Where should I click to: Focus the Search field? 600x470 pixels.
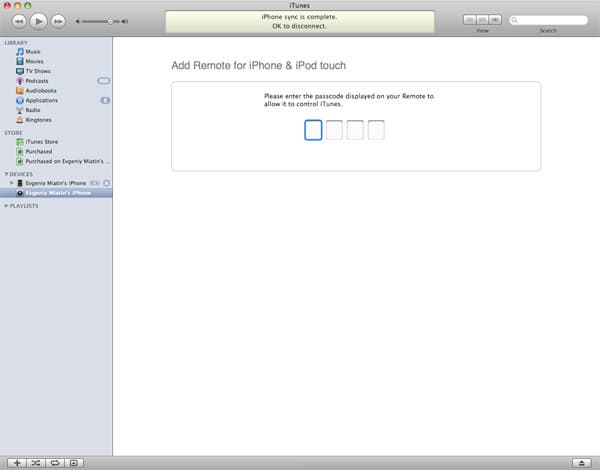point(548,20)
